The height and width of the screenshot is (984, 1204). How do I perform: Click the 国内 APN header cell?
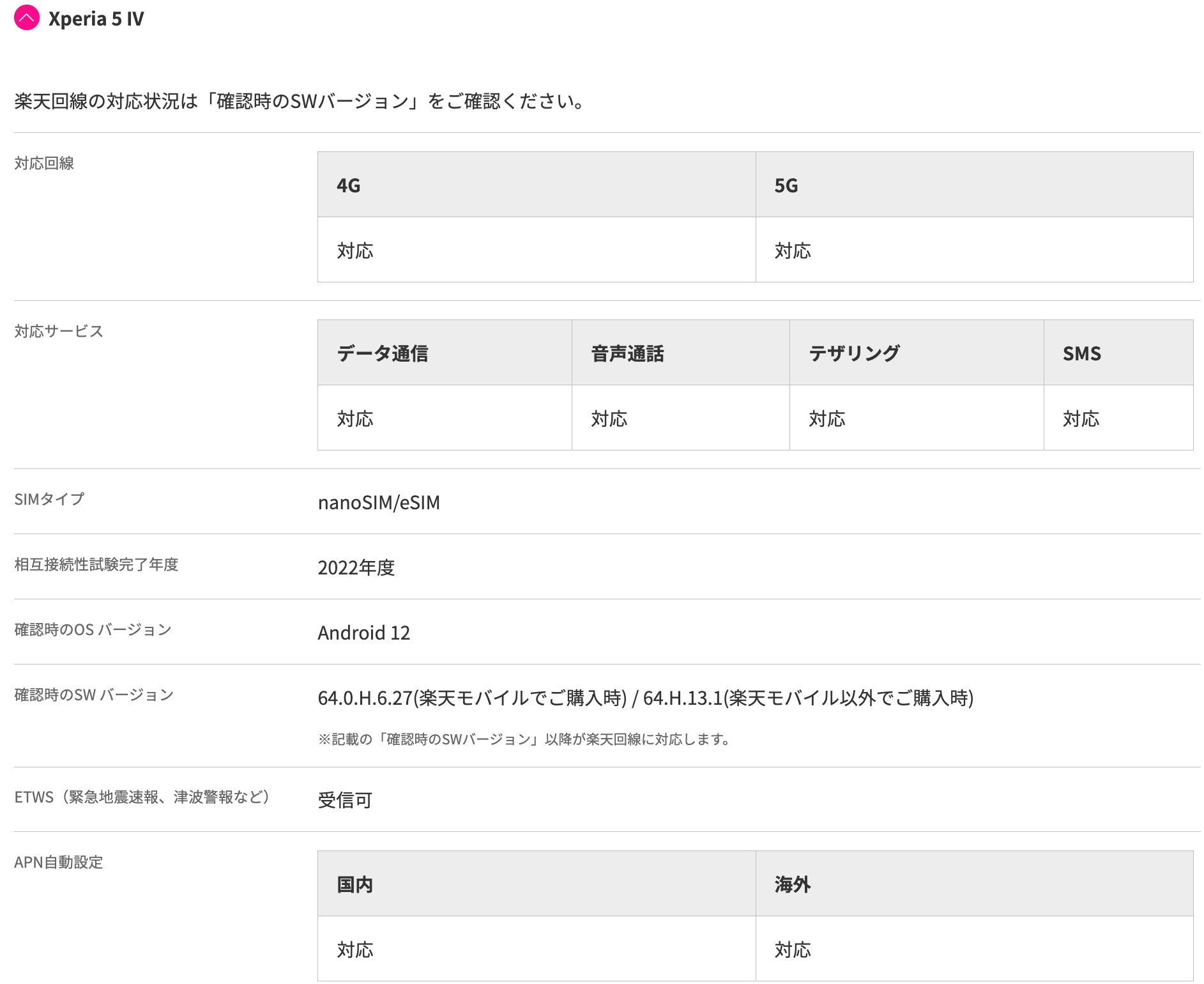click(x=537, y=884)
